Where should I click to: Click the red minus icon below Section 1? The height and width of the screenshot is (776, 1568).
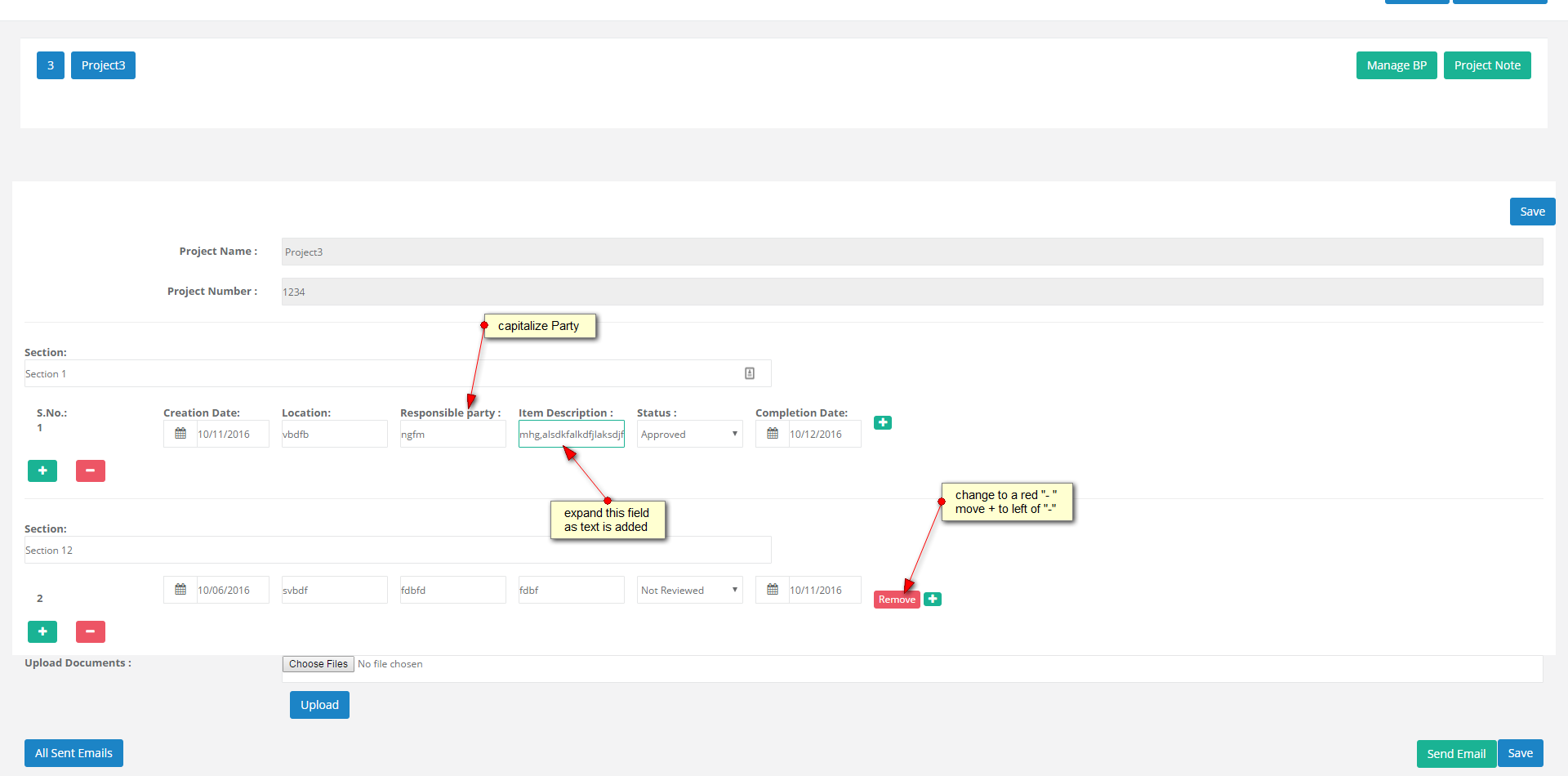(91, 471)
